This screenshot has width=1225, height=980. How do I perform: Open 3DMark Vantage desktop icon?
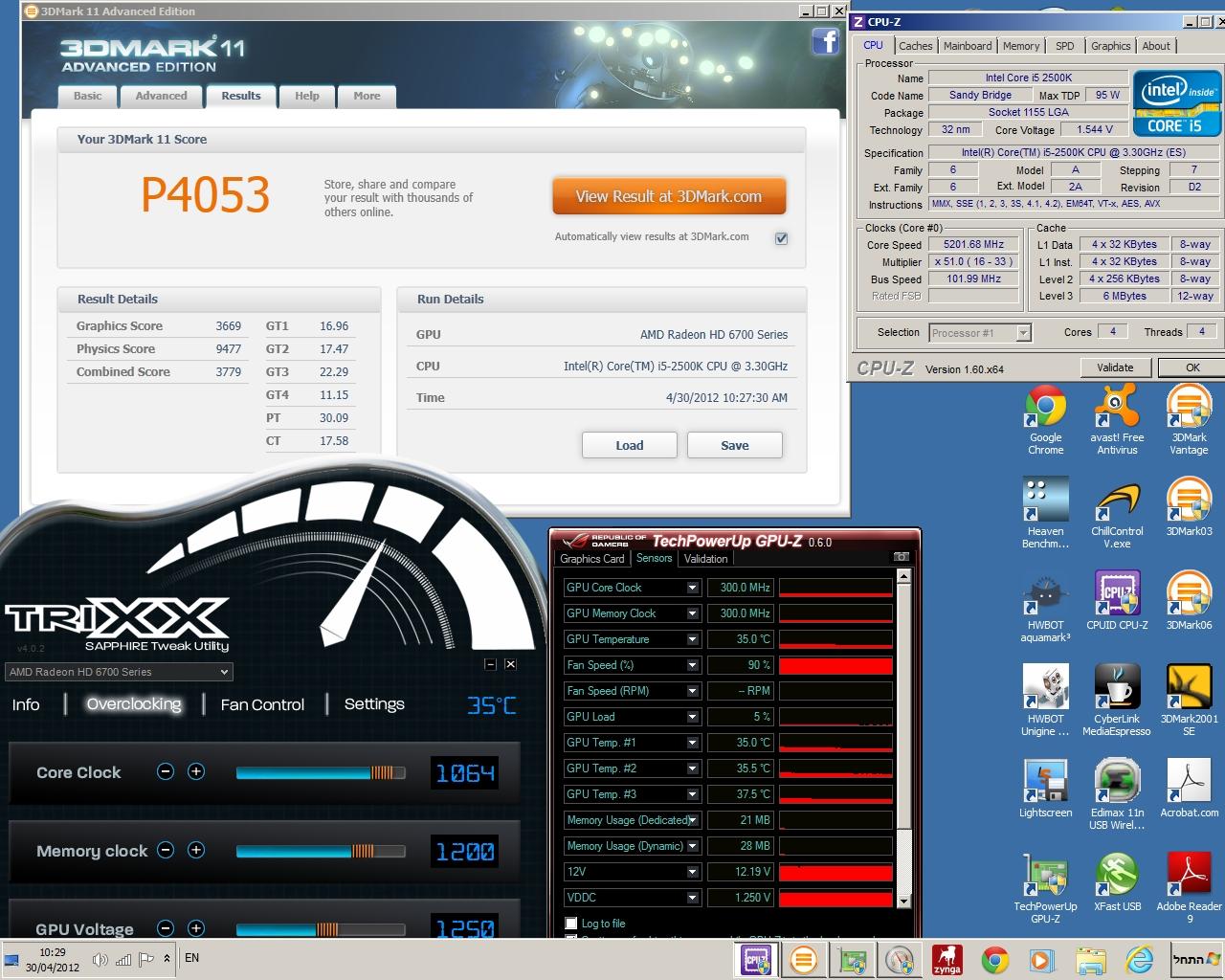(x=1189, y=420)
